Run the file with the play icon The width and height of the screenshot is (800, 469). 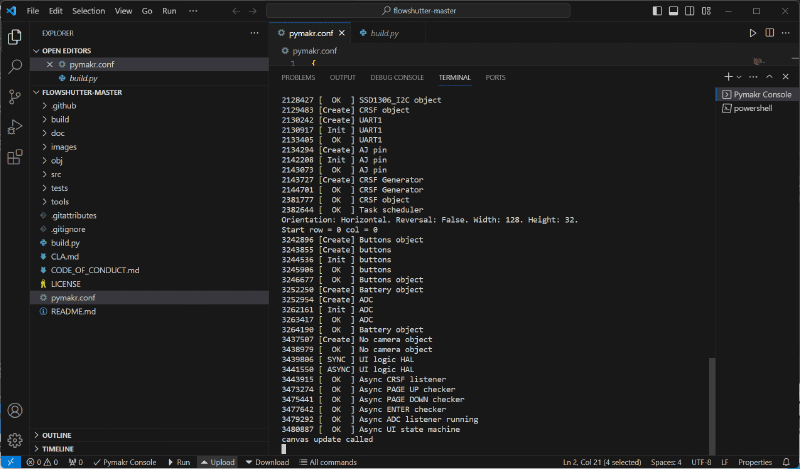tap(753, 33)
